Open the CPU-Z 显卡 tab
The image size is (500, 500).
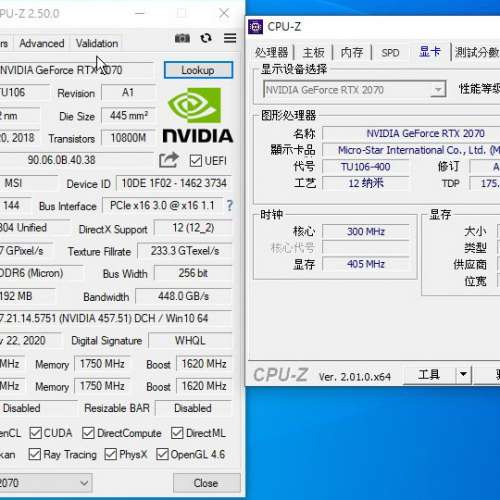[430, 52]
